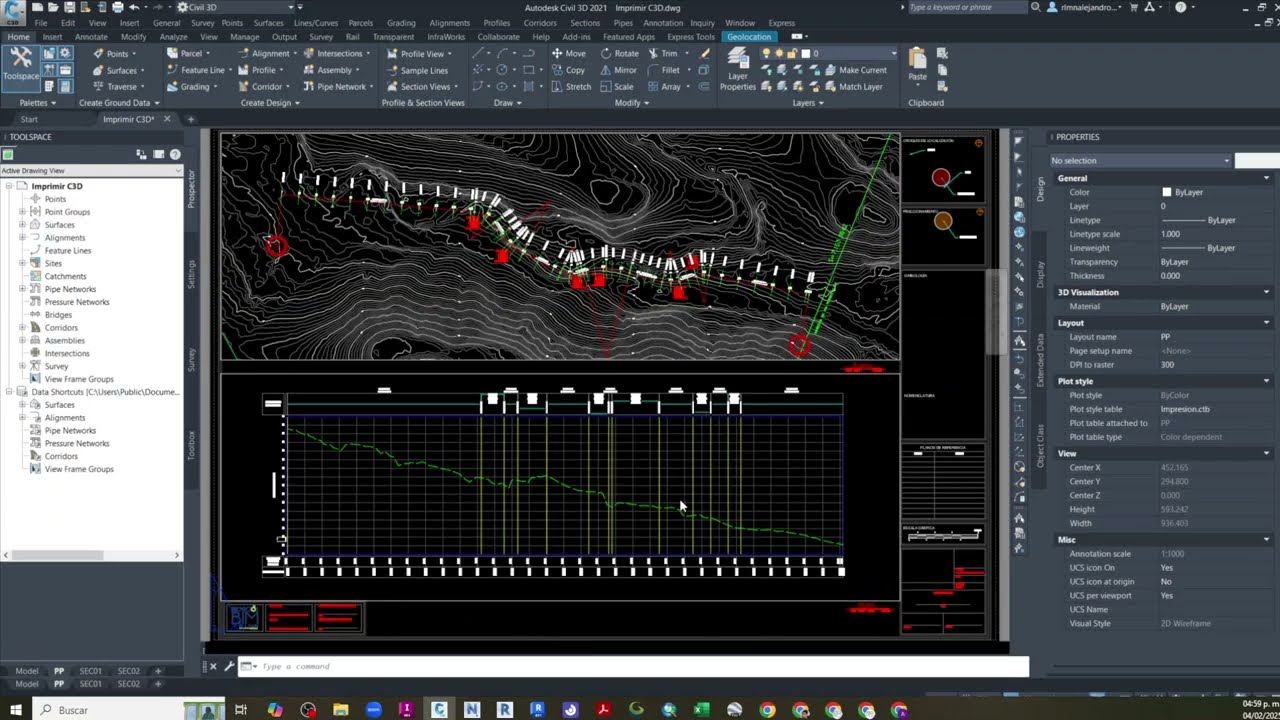
Task: Click the Save icon in quick access toolbar
Action: pos(69,7)
